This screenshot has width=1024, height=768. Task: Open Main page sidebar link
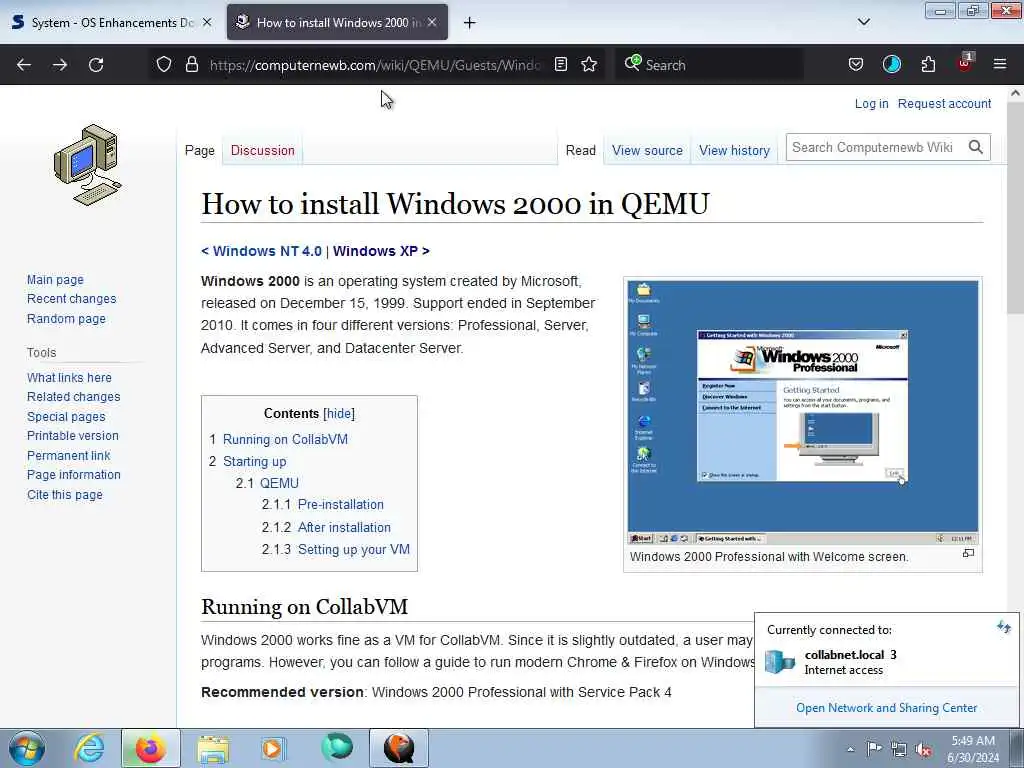coord(55,280)
